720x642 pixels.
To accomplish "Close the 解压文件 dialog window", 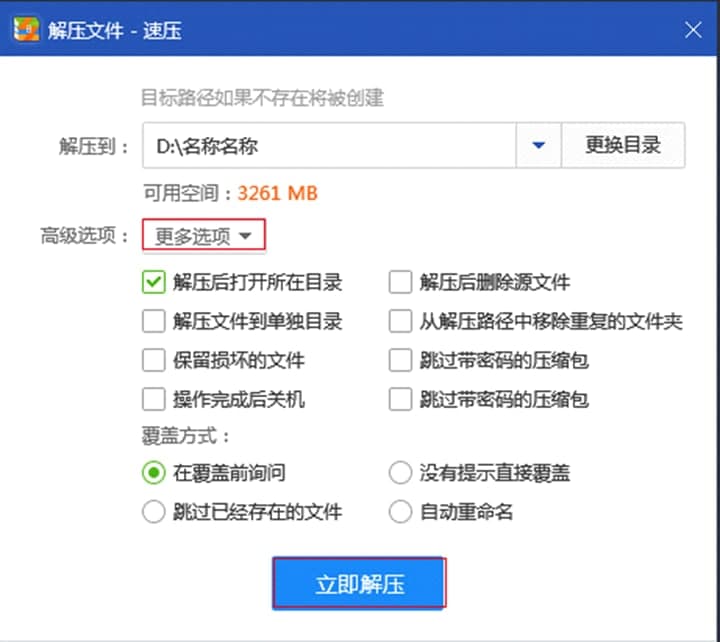I will (x=693, y=30).
